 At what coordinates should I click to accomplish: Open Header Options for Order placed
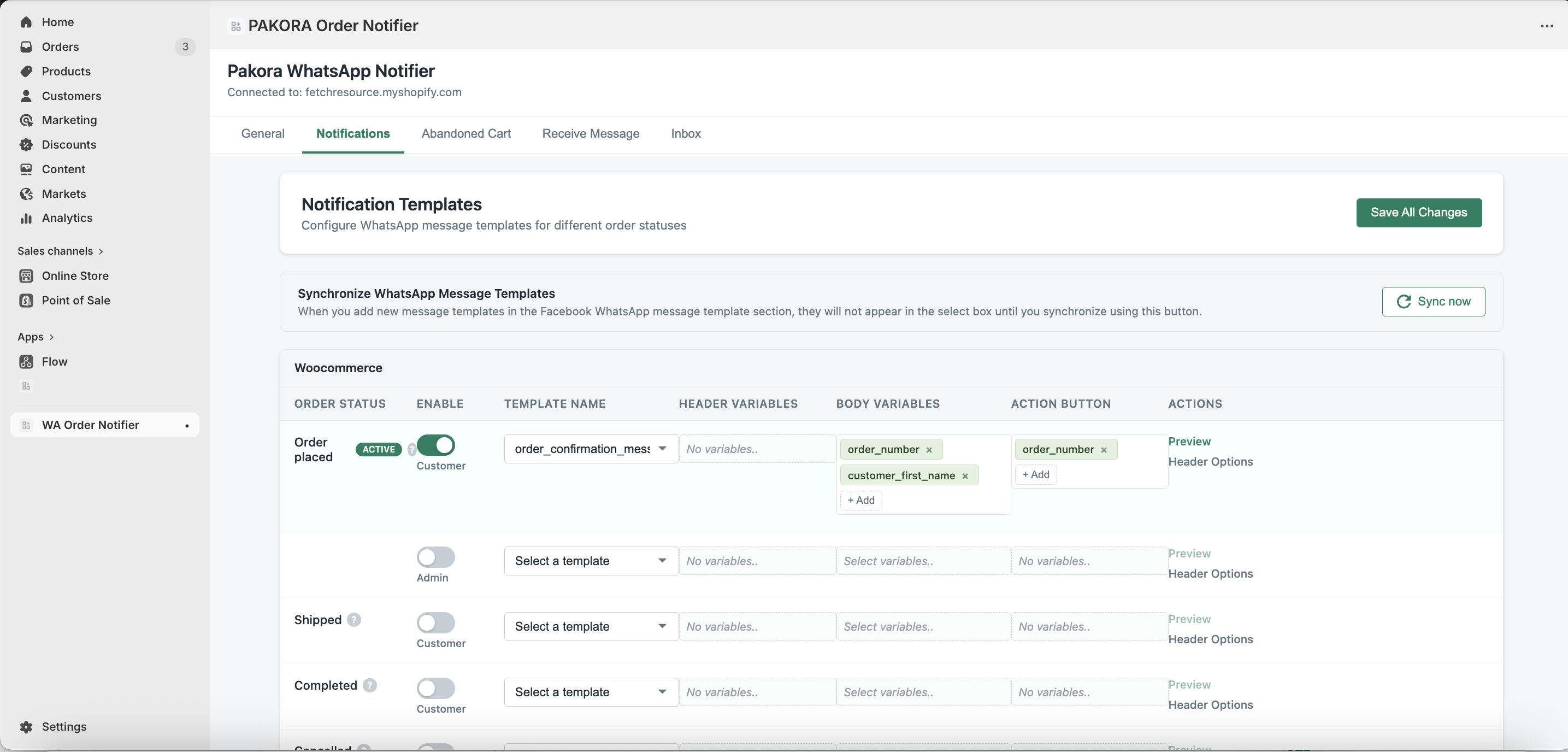[x=1210, y=462]
